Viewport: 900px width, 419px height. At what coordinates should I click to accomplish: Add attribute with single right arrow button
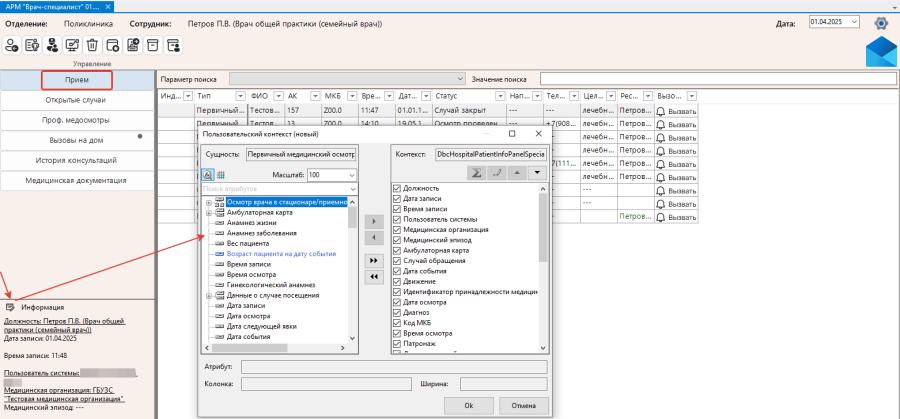coord(374,221)
